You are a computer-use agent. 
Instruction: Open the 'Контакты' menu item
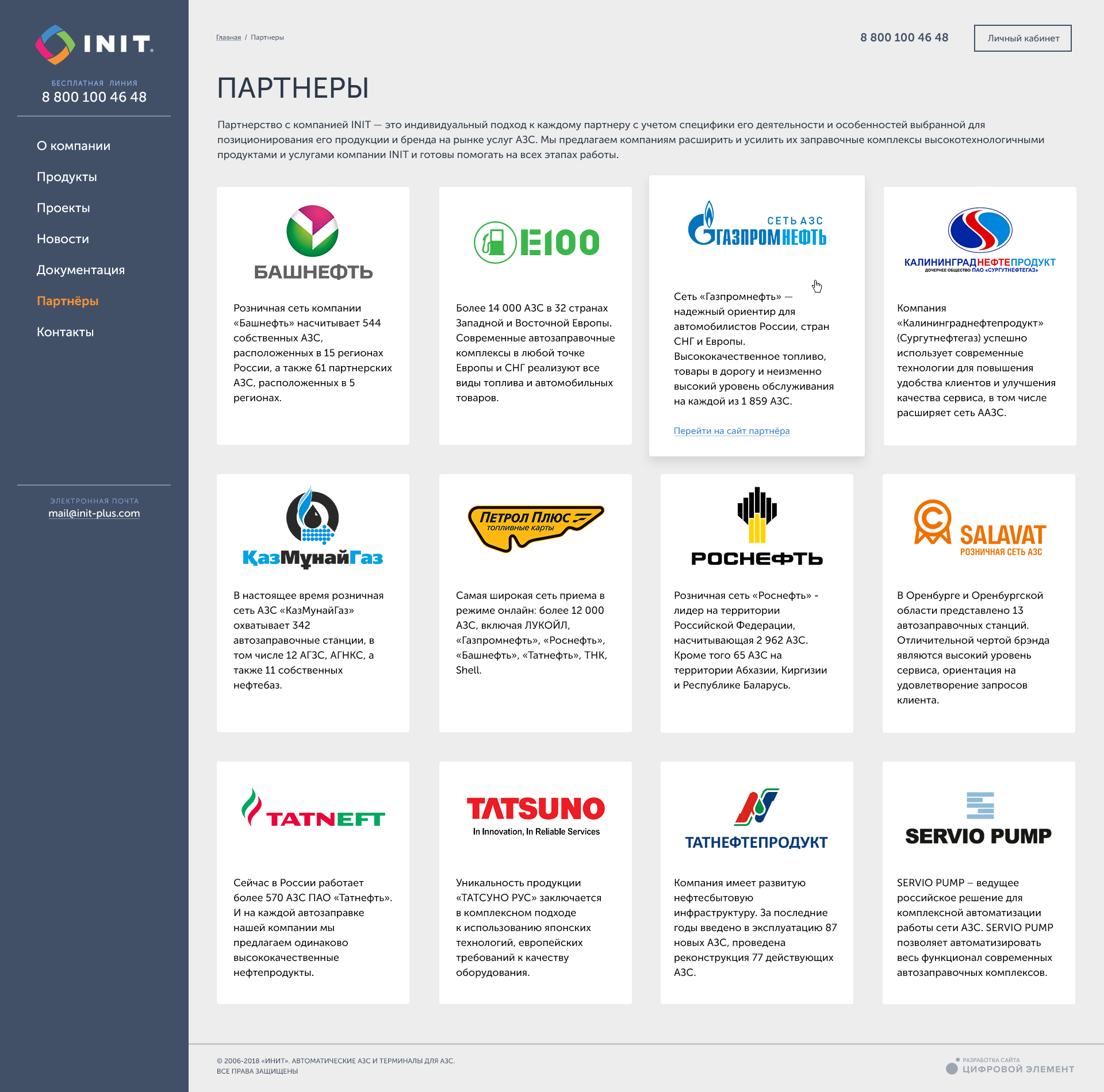(65, 332)
